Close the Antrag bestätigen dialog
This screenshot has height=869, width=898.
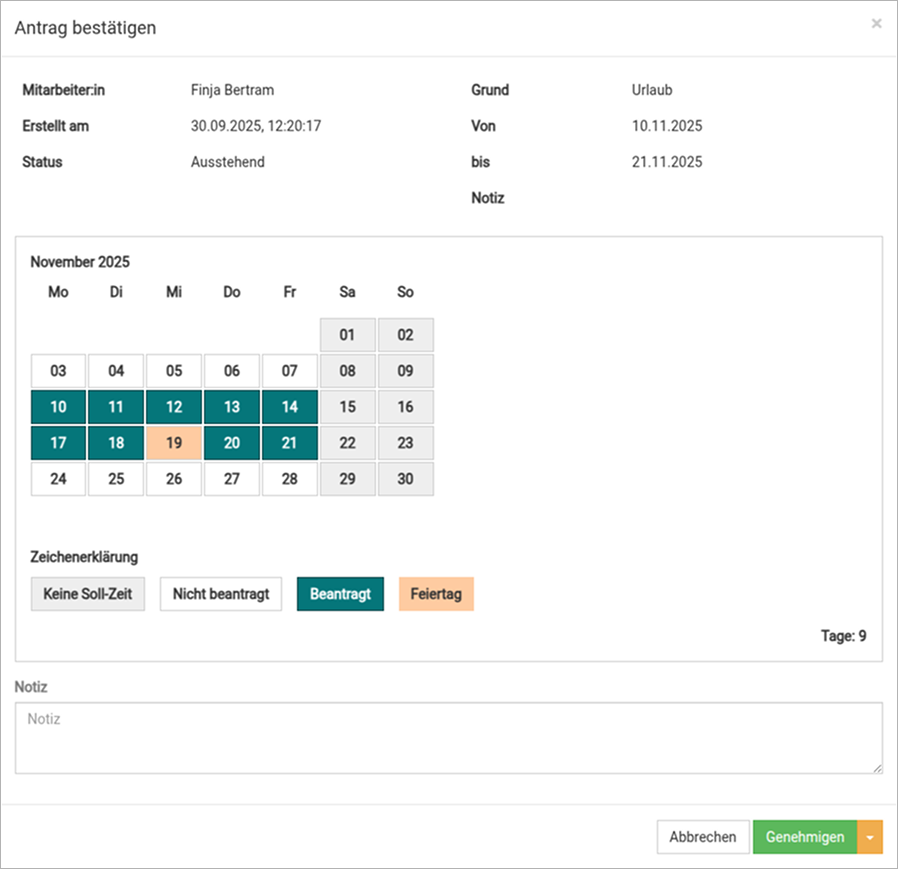[x=876, y=24]
